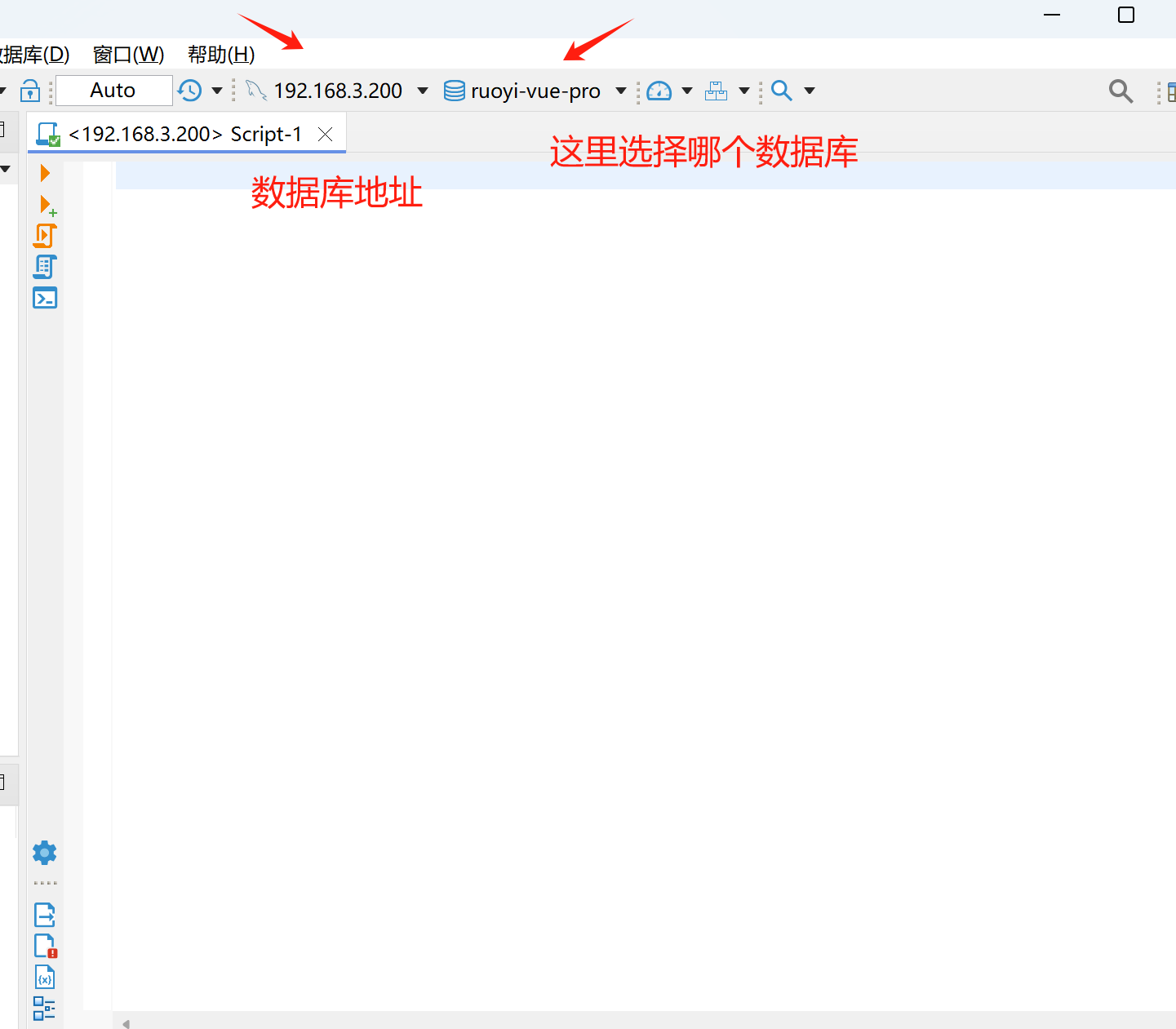Click the connection lock icon
Screen dimensions: 1176x1029
point(30,91)
